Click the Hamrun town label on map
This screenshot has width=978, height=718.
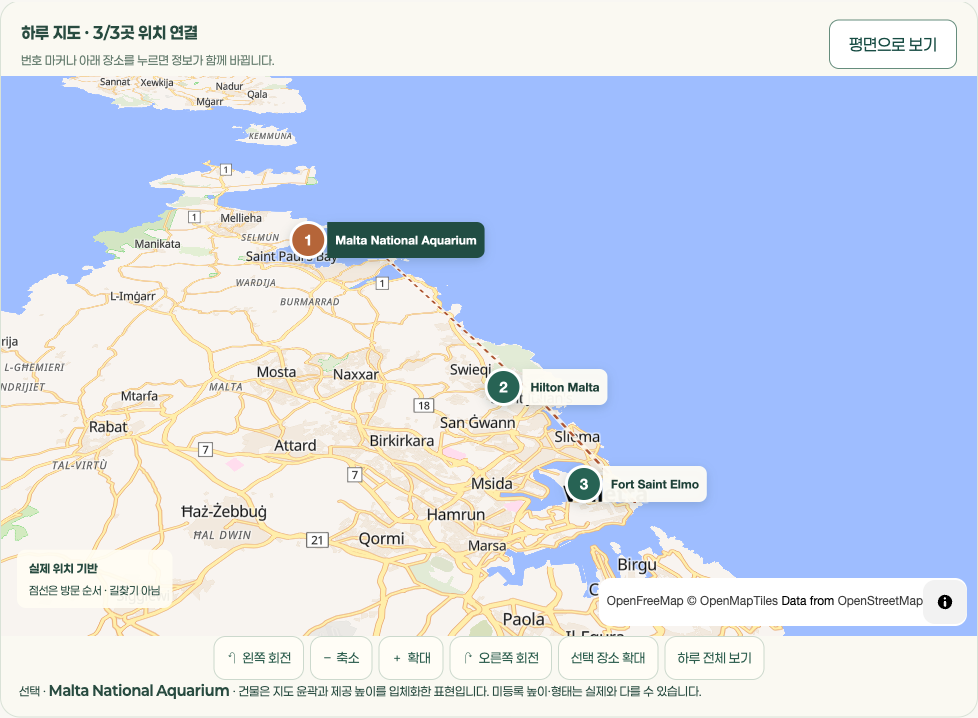pos(456,515)
